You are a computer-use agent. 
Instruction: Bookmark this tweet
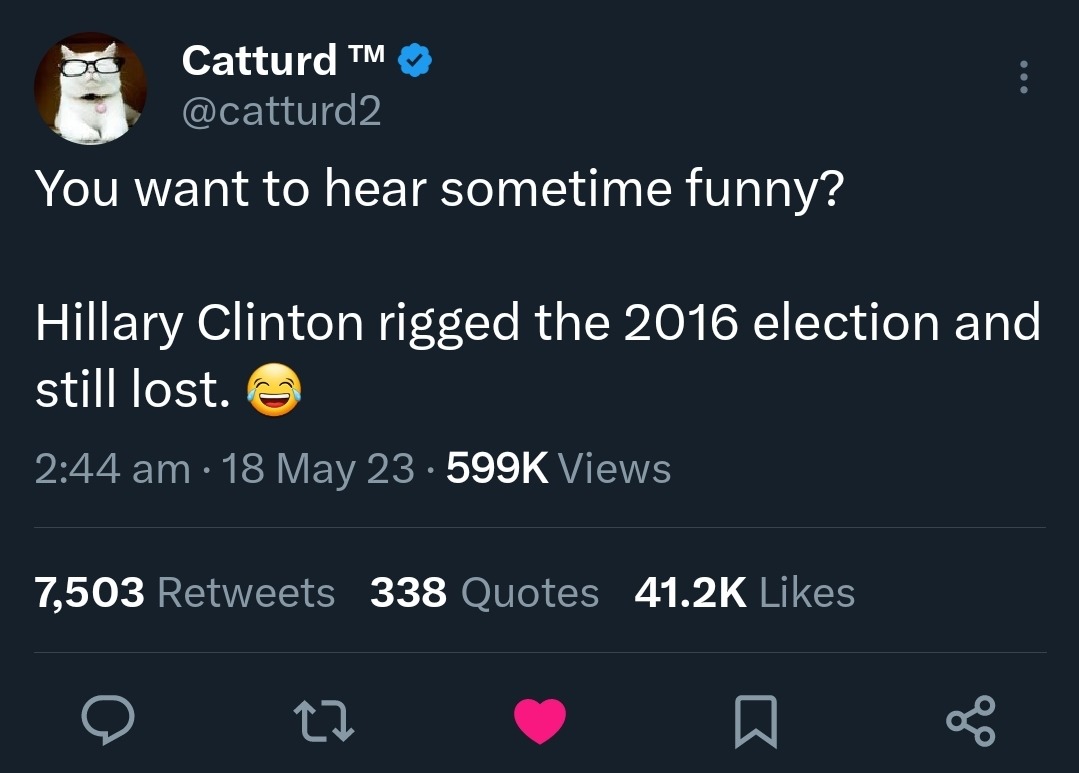point(756,722)
